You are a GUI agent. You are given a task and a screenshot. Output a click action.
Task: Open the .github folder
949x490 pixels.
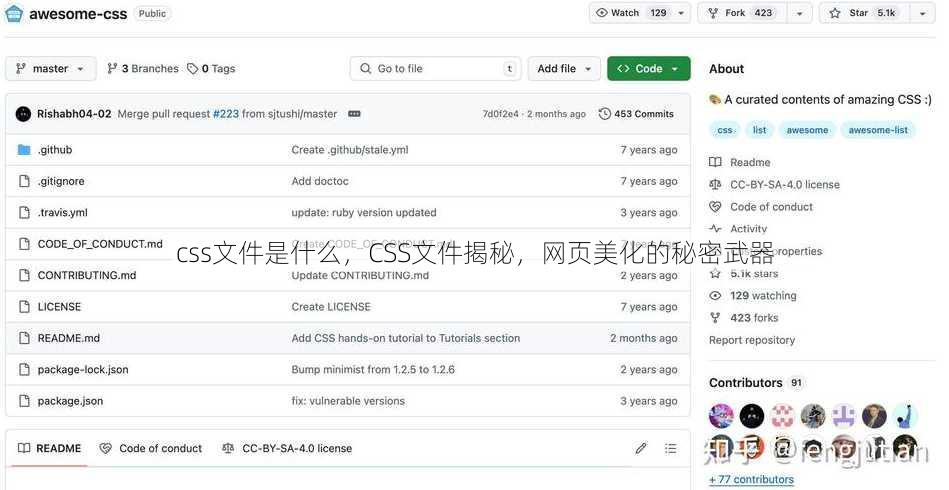[54, 150]
